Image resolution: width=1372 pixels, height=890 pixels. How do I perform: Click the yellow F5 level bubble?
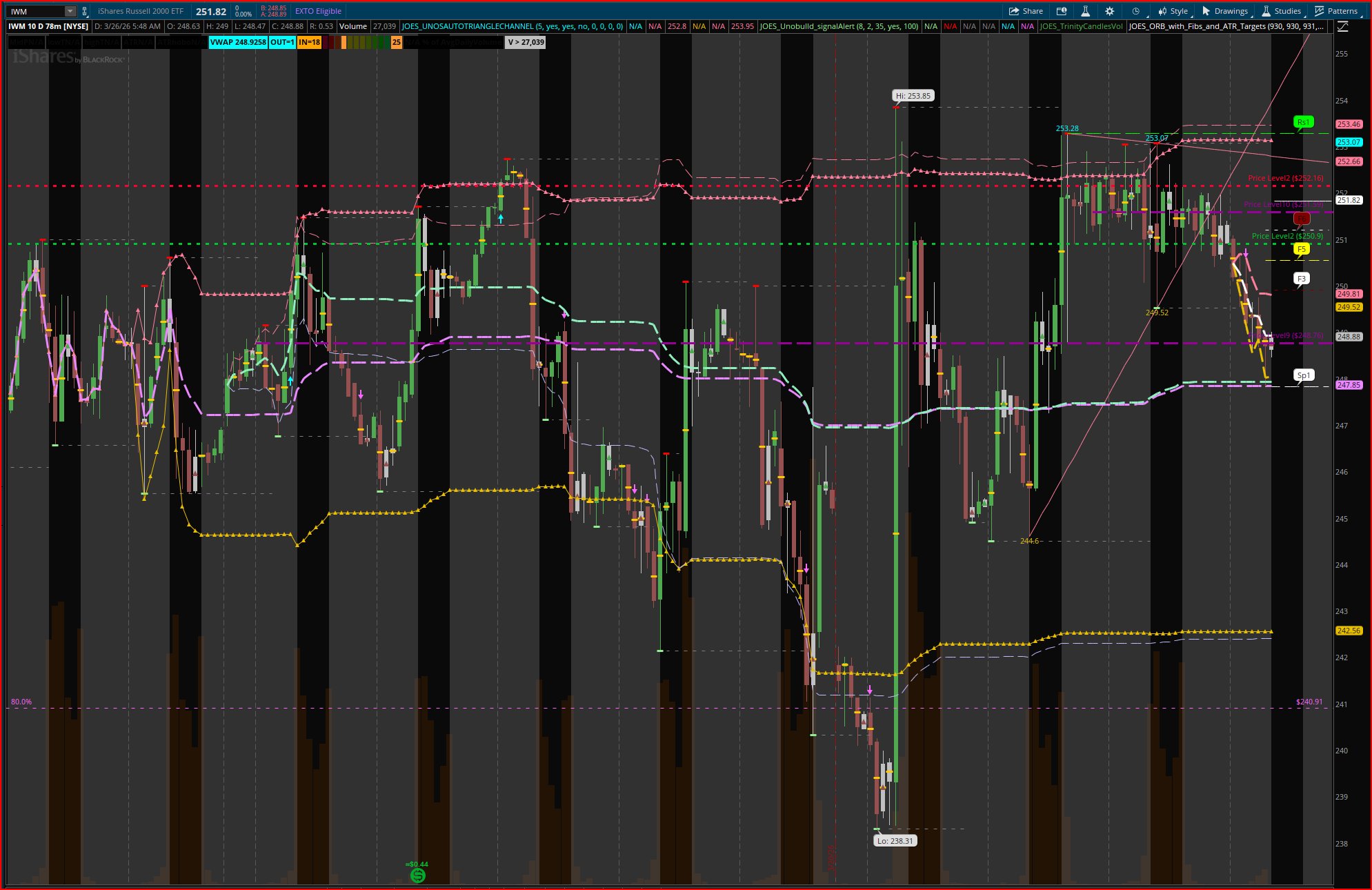(1301, 249)
